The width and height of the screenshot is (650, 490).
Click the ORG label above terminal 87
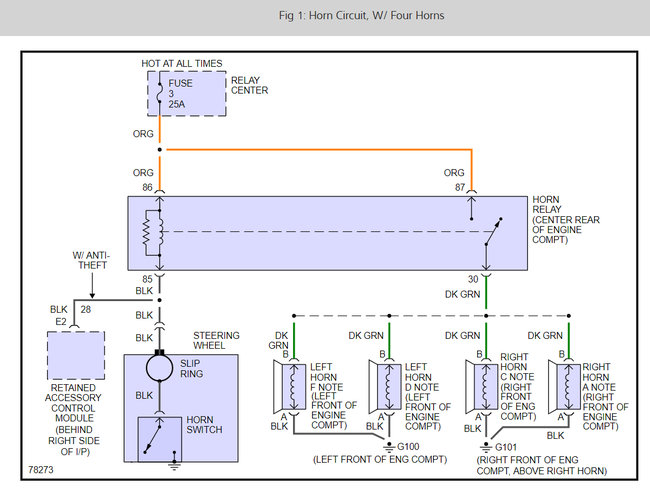454,173
